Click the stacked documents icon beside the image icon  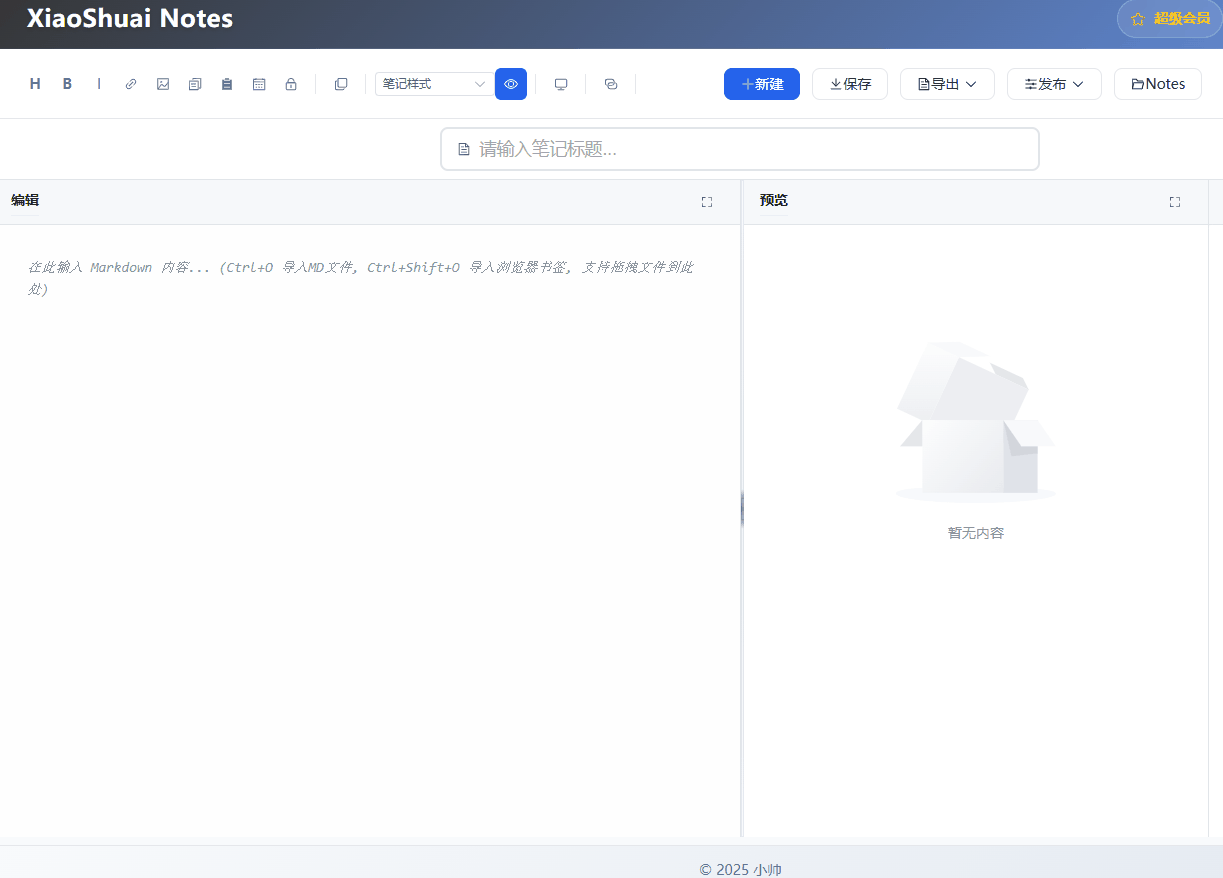195,84
